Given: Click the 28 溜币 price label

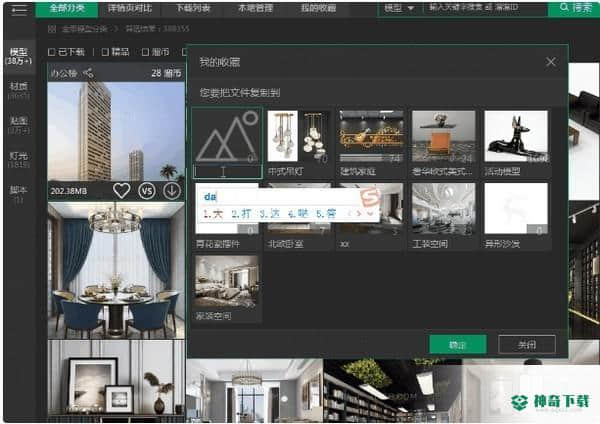Looking at the screenshot, I should coord(166,73).
